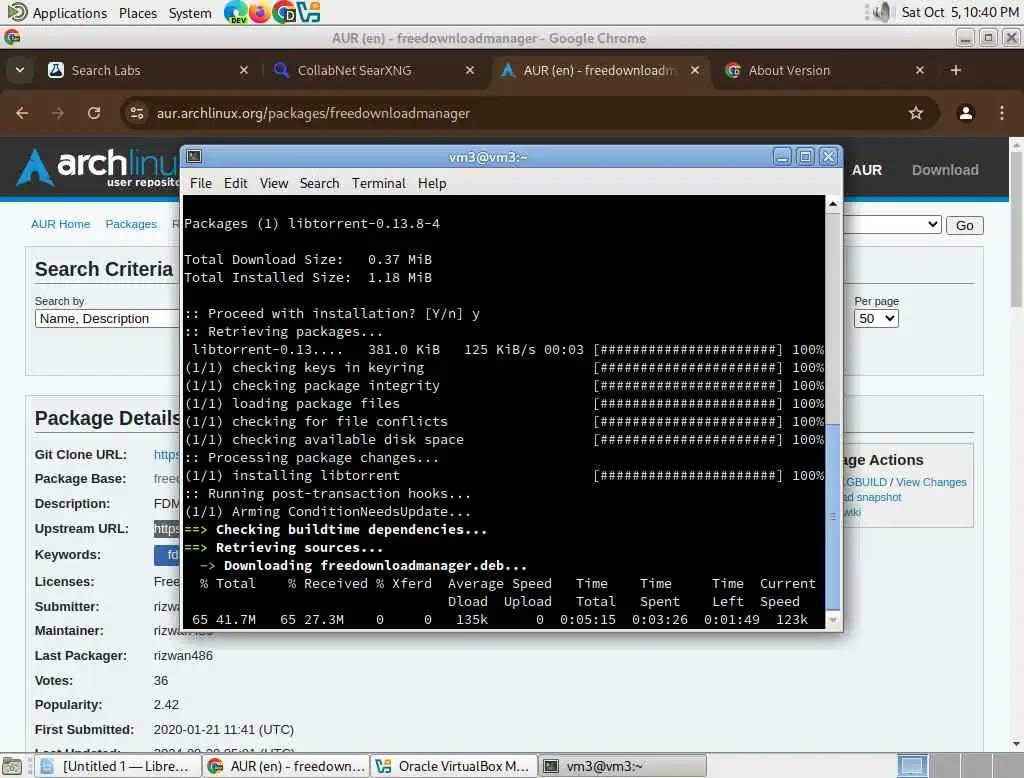Screen dimensions: 1024x778
Task: Open AUR link in site navbar
Action: (867, 170)
